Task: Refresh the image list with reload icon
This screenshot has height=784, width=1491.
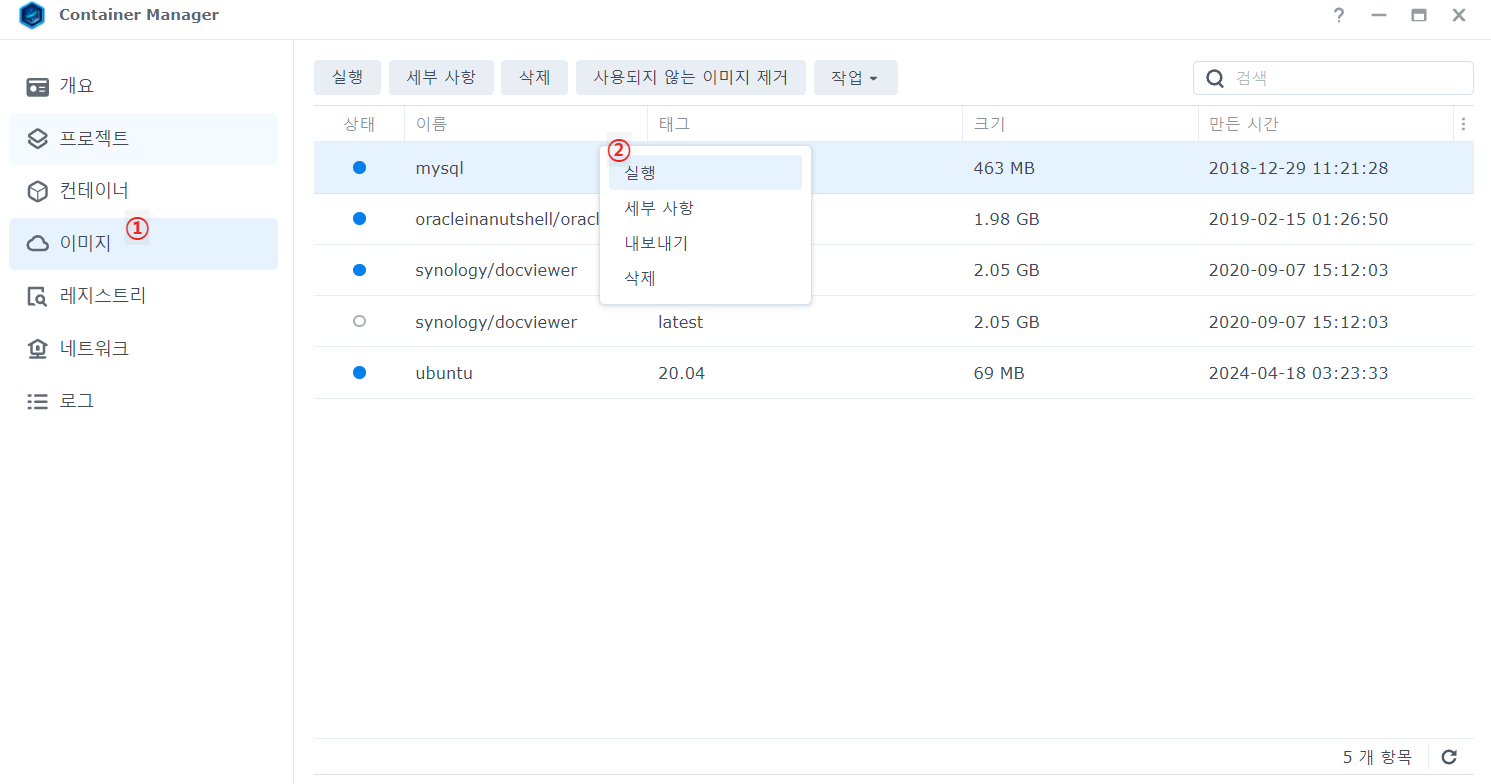Action: pos(1450,757)
